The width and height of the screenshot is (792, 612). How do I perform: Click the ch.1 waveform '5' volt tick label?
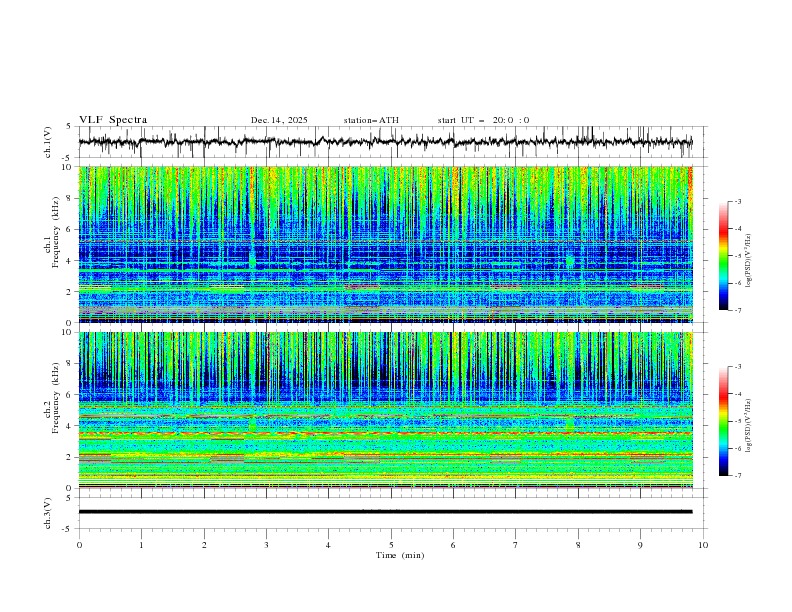click(x=70, y=127)
